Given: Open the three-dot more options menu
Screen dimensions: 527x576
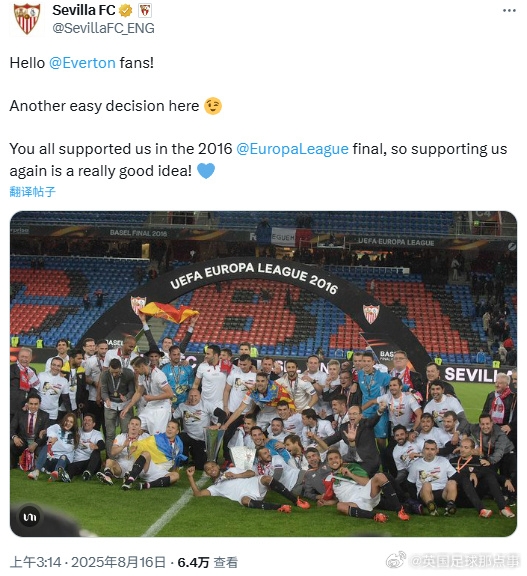Looking at the screenshot, I should (509, 11).
